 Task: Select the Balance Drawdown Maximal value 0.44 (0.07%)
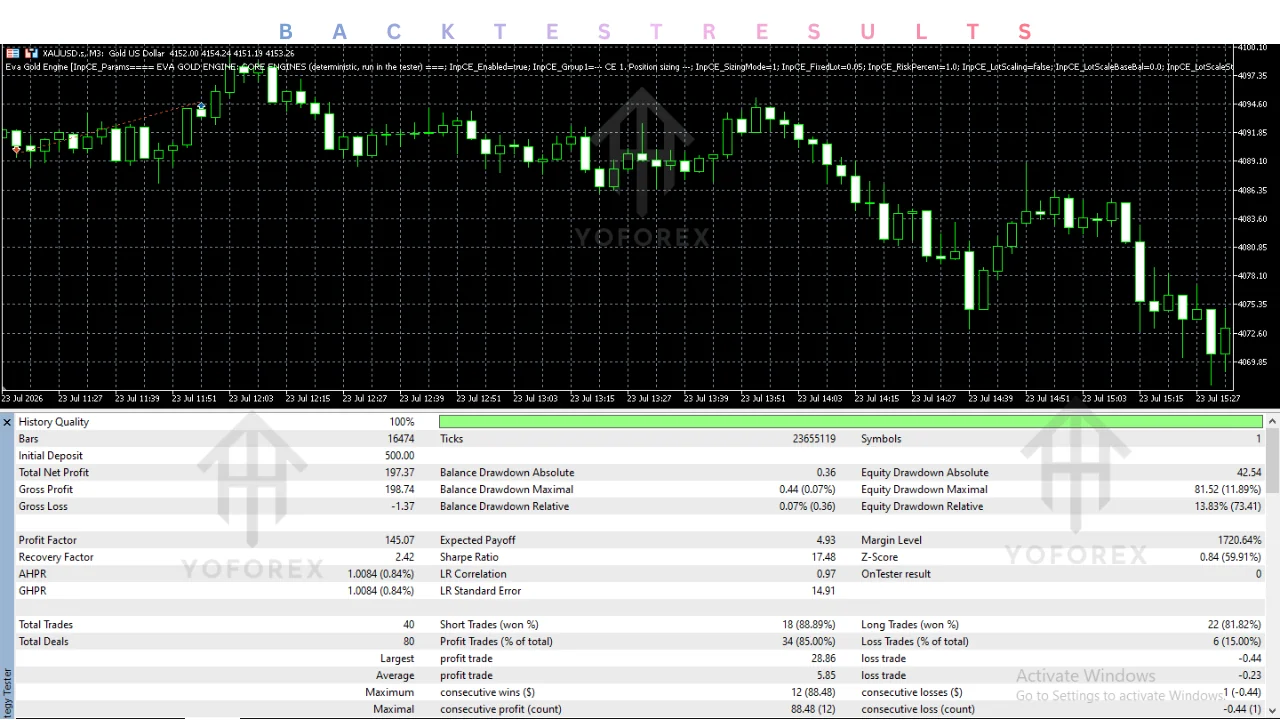pos(807,490)
